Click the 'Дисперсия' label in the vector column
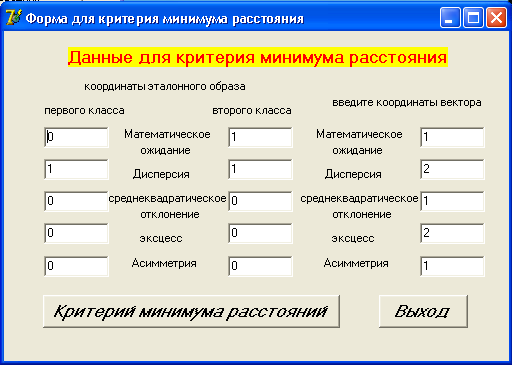512x365 pixels. 353,174
